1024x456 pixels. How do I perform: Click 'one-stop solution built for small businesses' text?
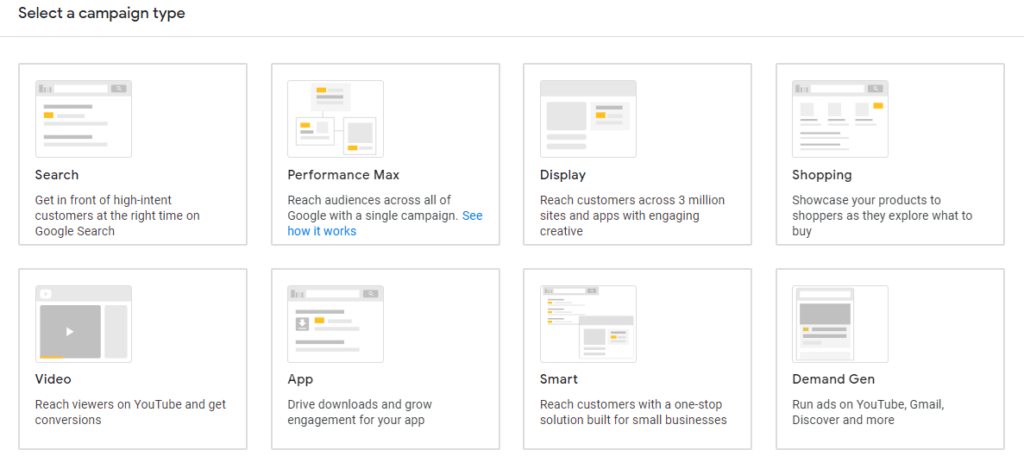[x=633, y=412]
